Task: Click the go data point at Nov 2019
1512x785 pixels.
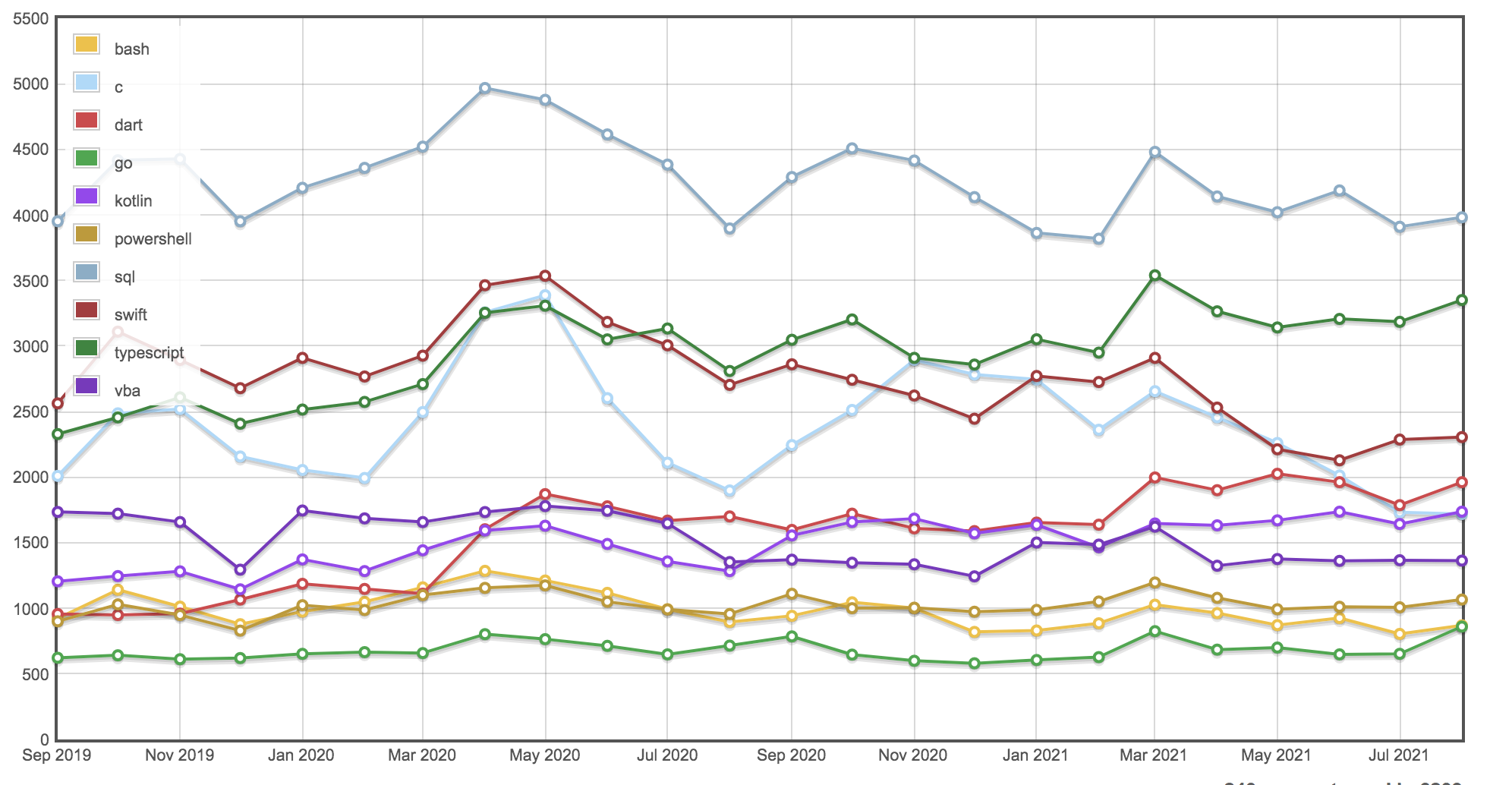Action: [x=180, y=660]
